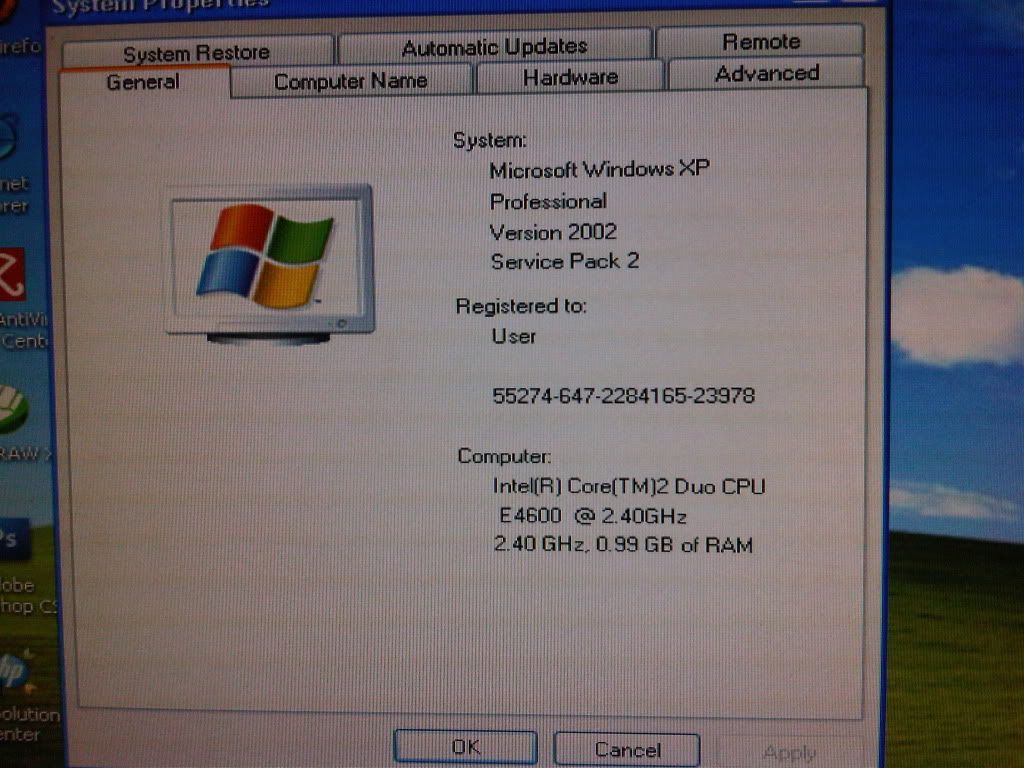
Task: Click the registered name "User"
Action: (514, 336)
